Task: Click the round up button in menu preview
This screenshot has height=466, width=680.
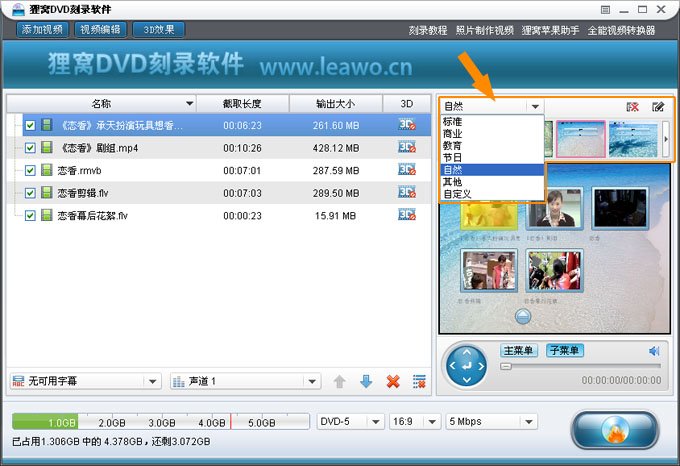Action: coord(523,316)
